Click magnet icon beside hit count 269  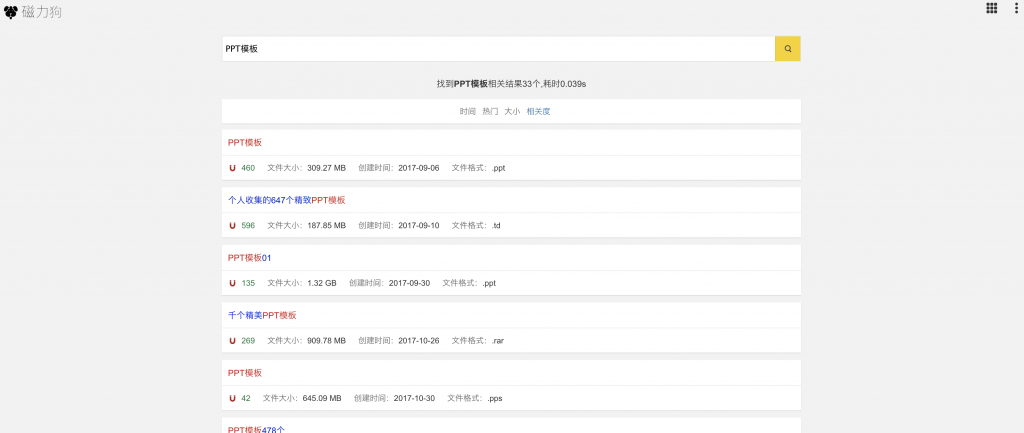click(x=232, y=341)
